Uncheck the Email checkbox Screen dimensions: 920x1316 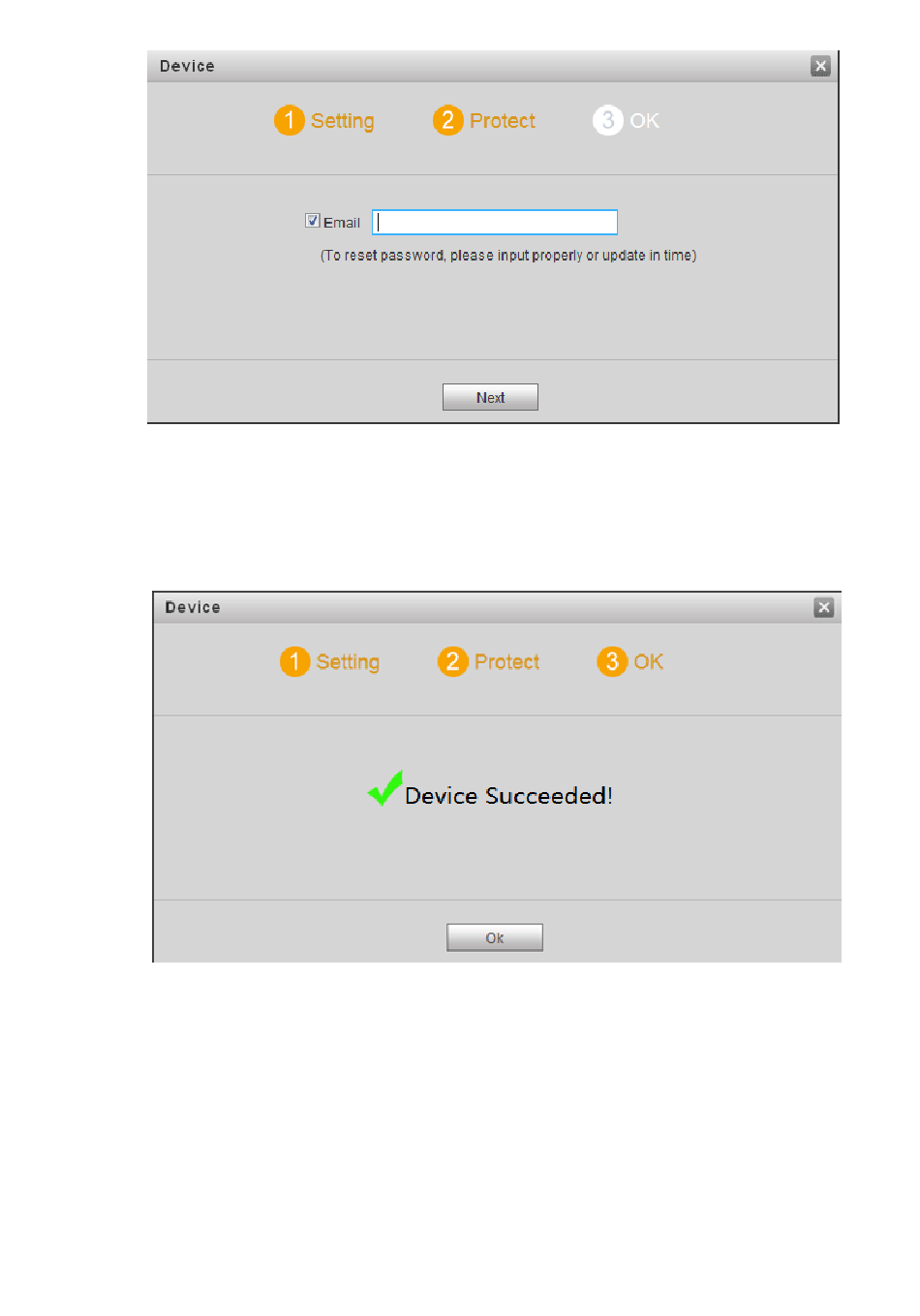pos(313,221)
